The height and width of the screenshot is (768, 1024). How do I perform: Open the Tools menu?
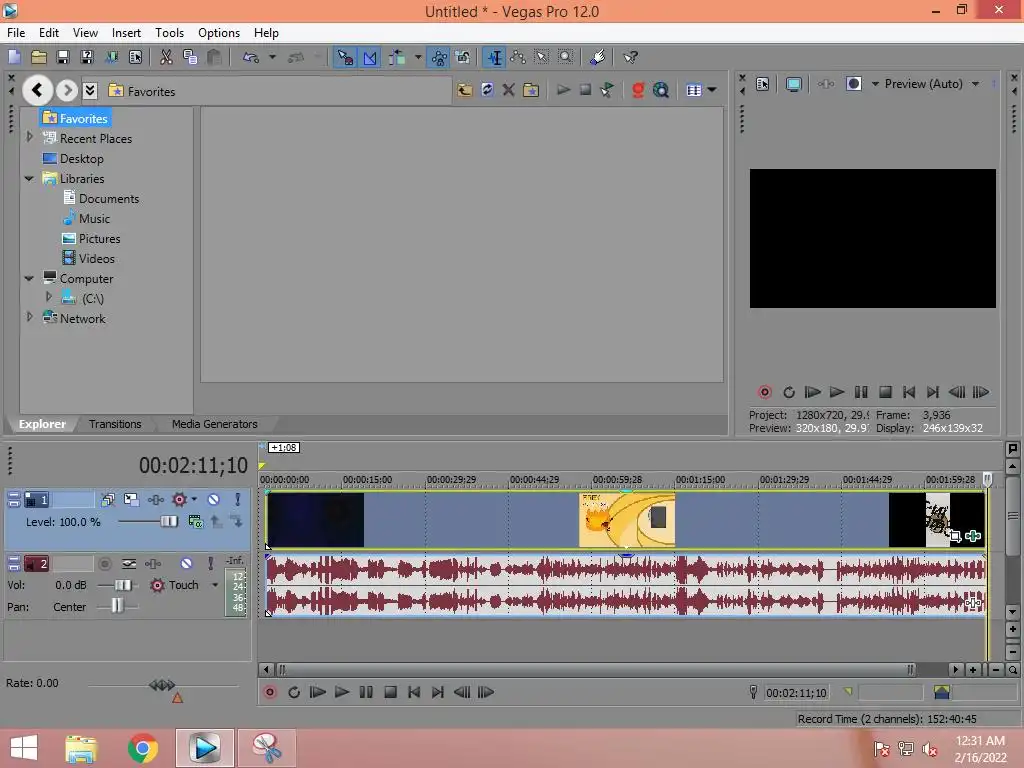[169, 33]
